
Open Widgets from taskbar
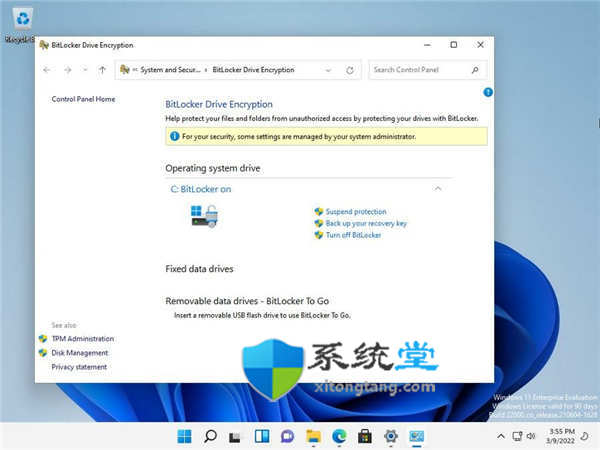tap(262, 436)
